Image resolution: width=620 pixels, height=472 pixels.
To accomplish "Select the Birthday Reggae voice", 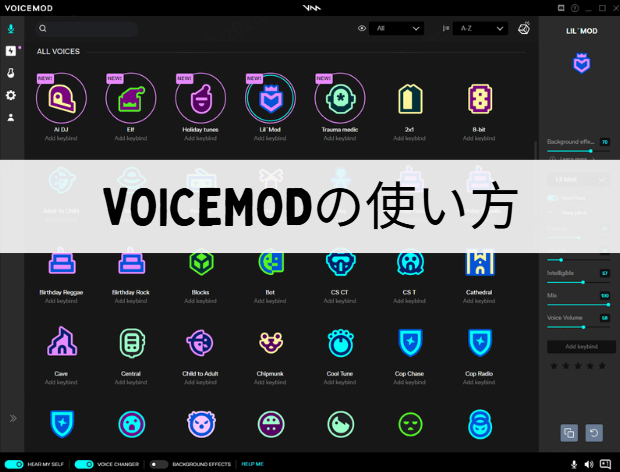I will click(62, 262).
